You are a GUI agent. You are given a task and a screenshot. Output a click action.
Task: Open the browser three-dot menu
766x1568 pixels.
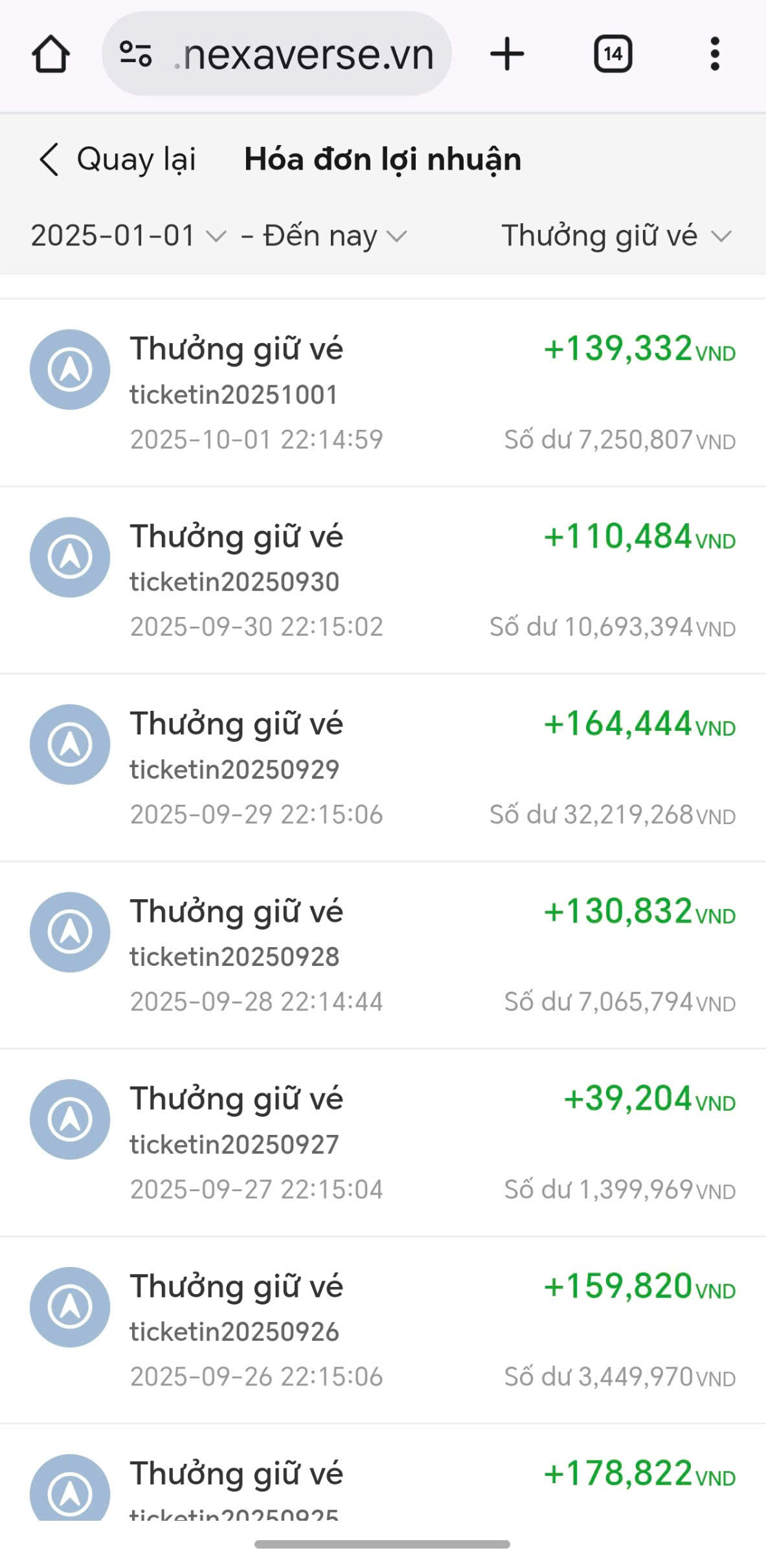pos(715,54)
